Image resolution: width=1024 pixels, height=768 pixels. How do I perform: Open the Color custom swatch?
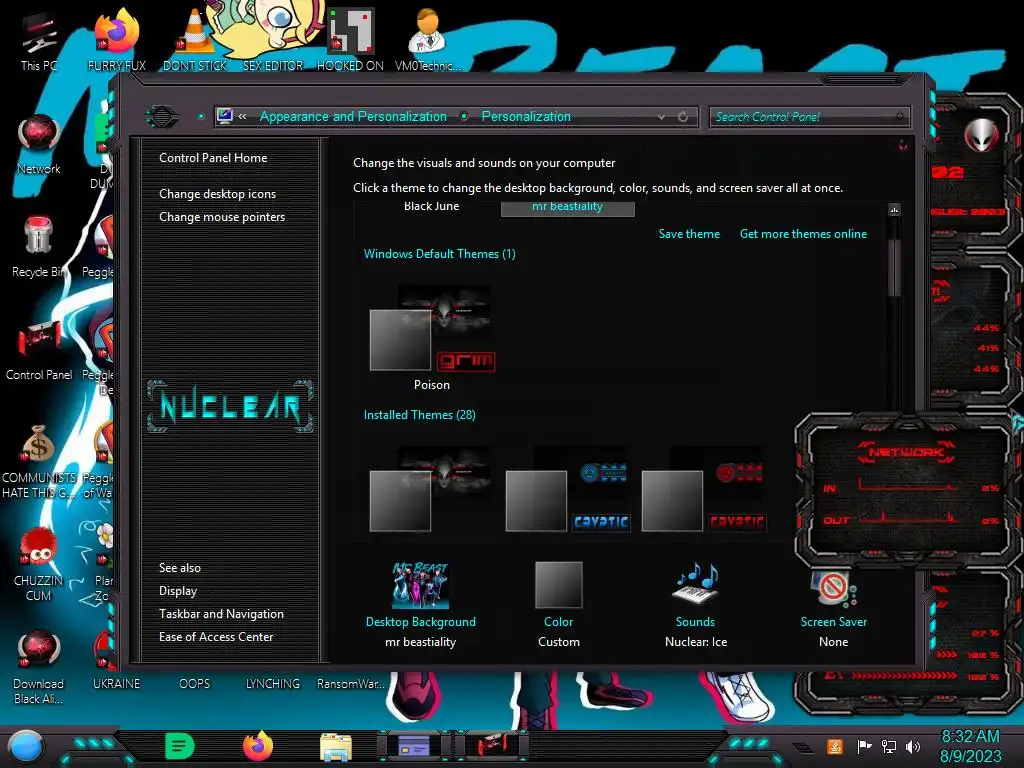click(x=558, y=585)
